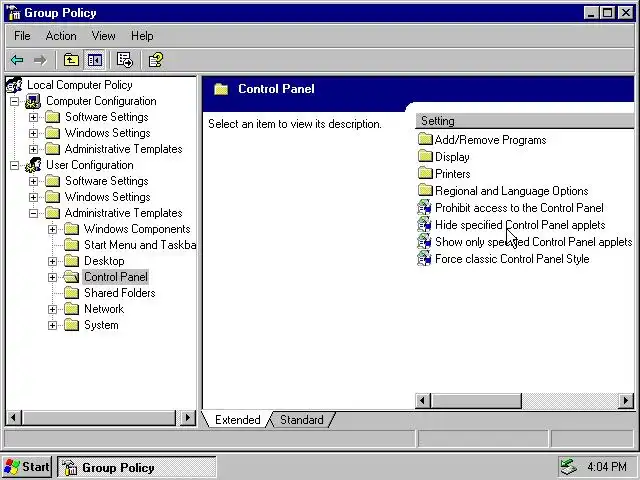640x480 pixels.
Task: Select 'Windows Settings' under User Configuration
Action: point(108,197)
